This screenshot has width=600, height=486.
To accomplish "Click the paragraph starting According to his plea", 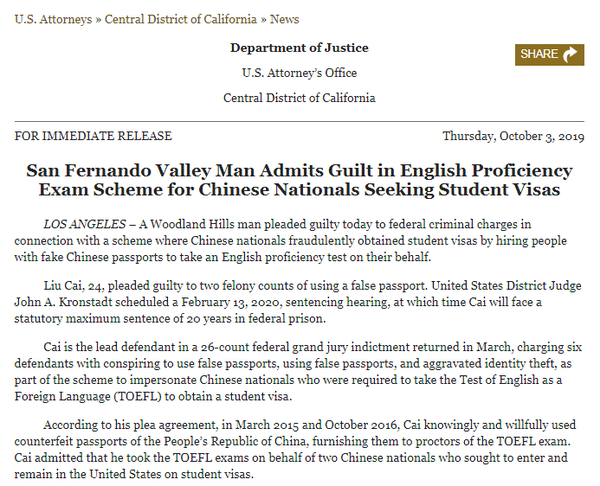I will [x=295, y=450].
